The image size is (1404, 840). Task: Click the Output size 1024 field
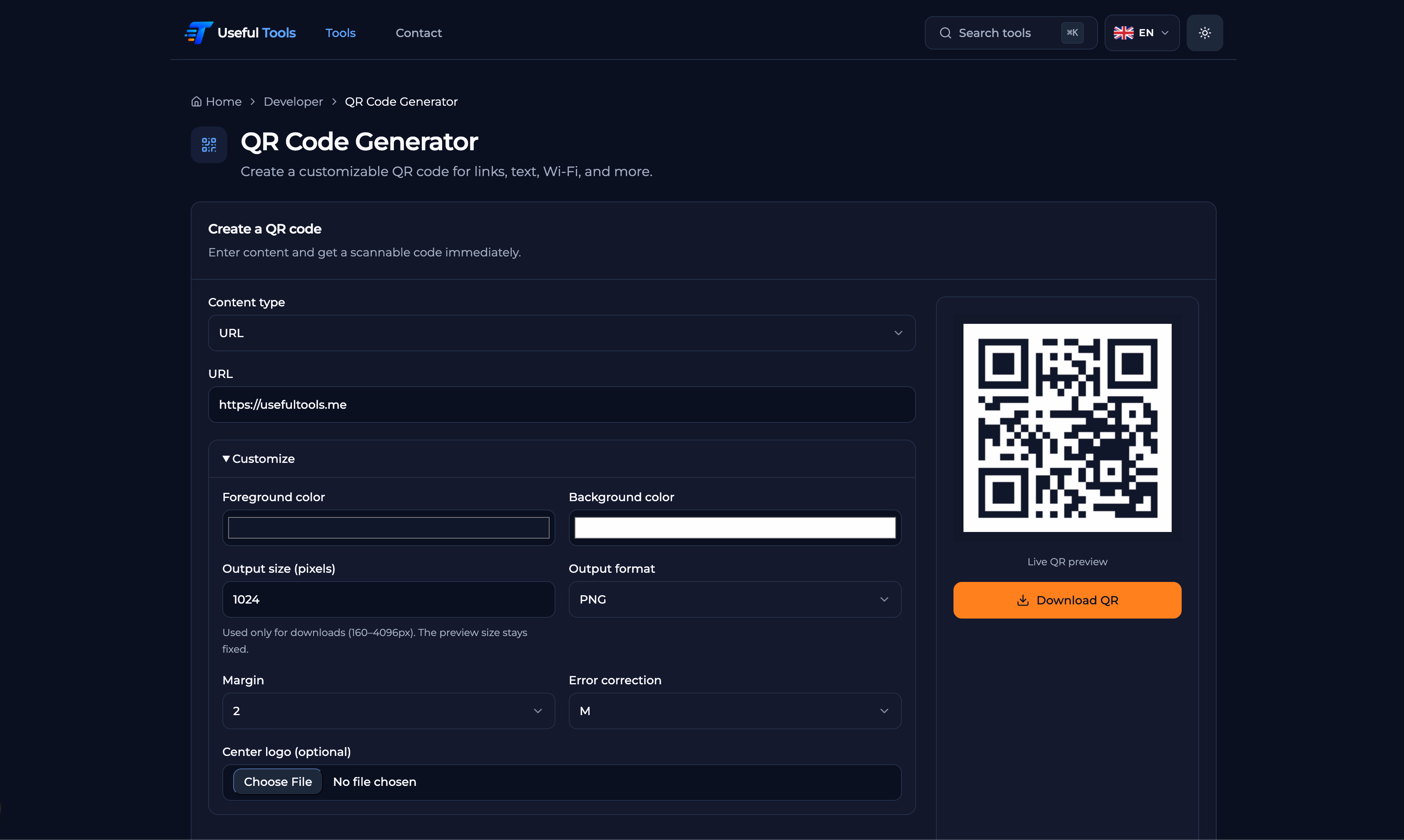[388, 599]
